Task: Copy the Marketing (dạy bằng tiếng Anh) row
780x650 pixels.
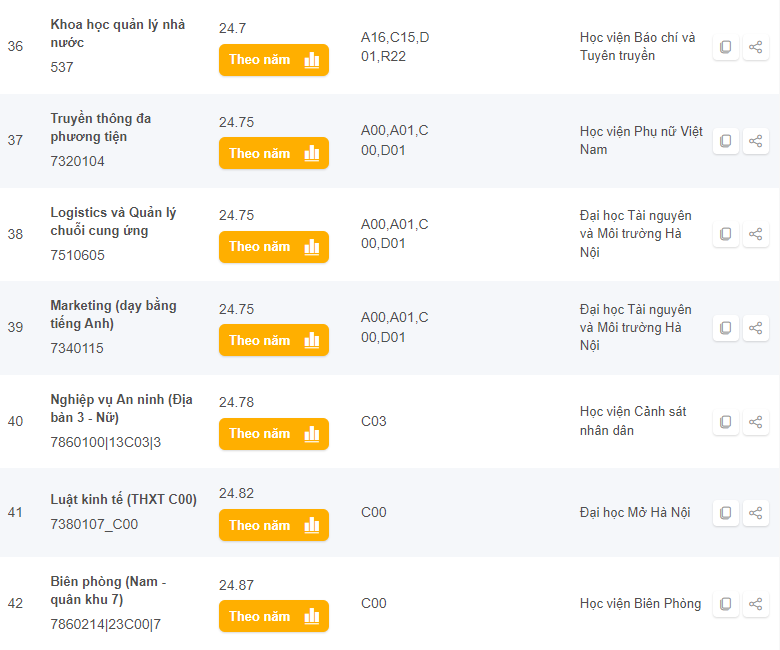Action: [x=726, y=327]
